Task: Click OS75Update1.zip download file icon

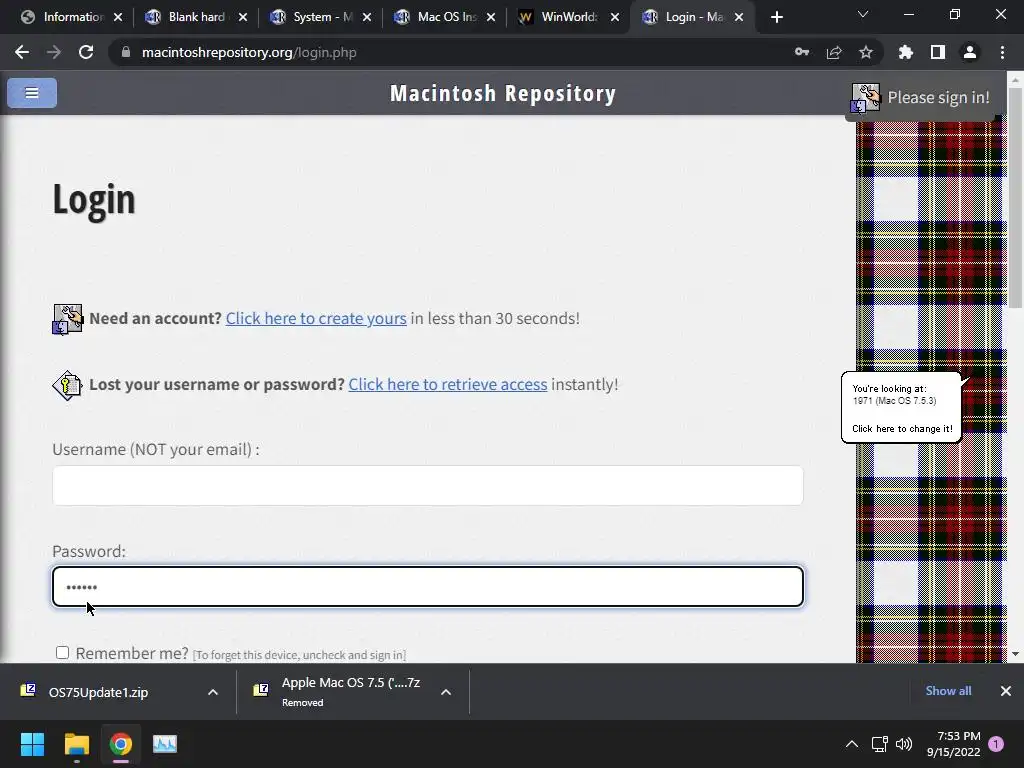Action: tap(28, 691)
